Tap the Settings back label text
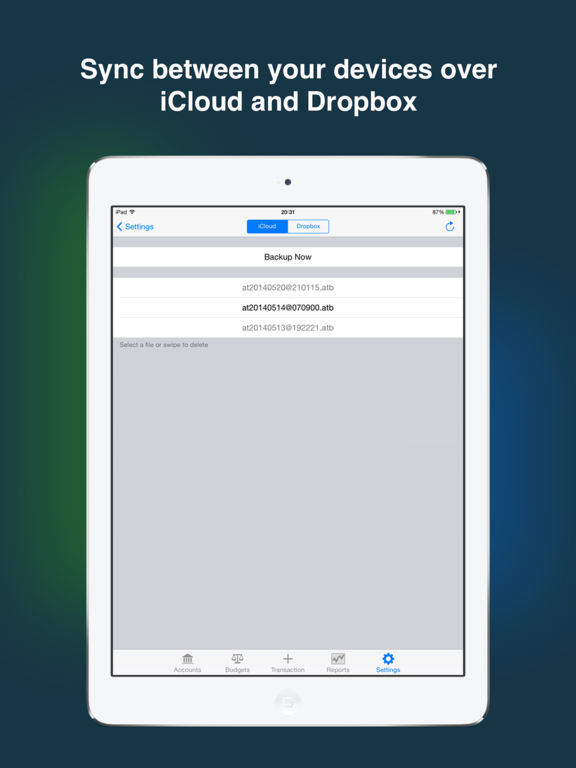 [x=139, y=226]
